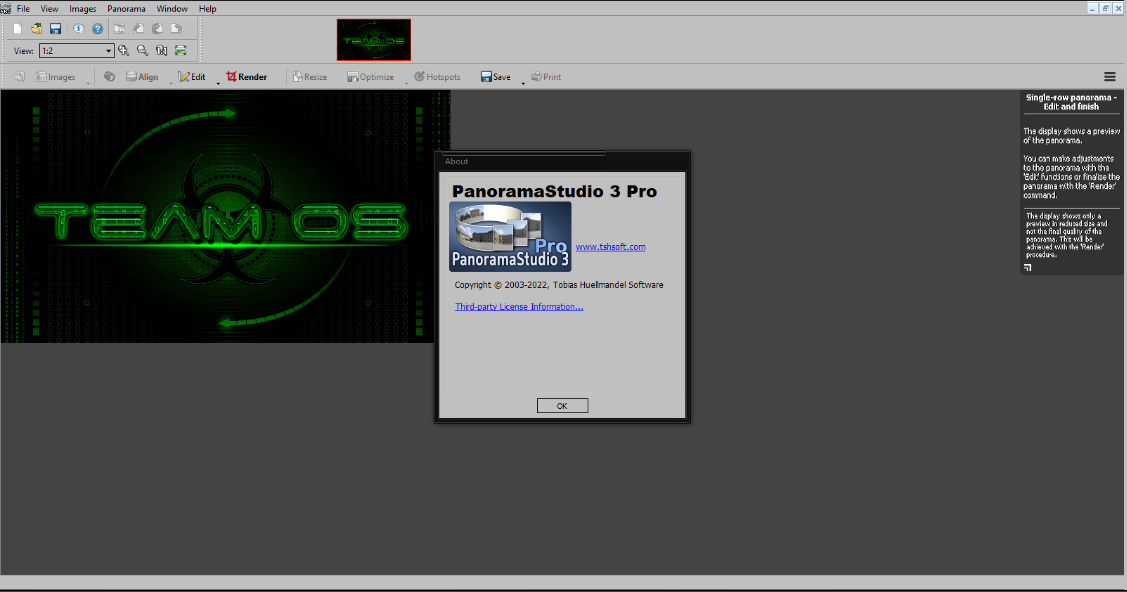The width and height of the screenshot is (1127, 592).
Task: Follow the www.tshsoft.com link
Action: (610, 246)
